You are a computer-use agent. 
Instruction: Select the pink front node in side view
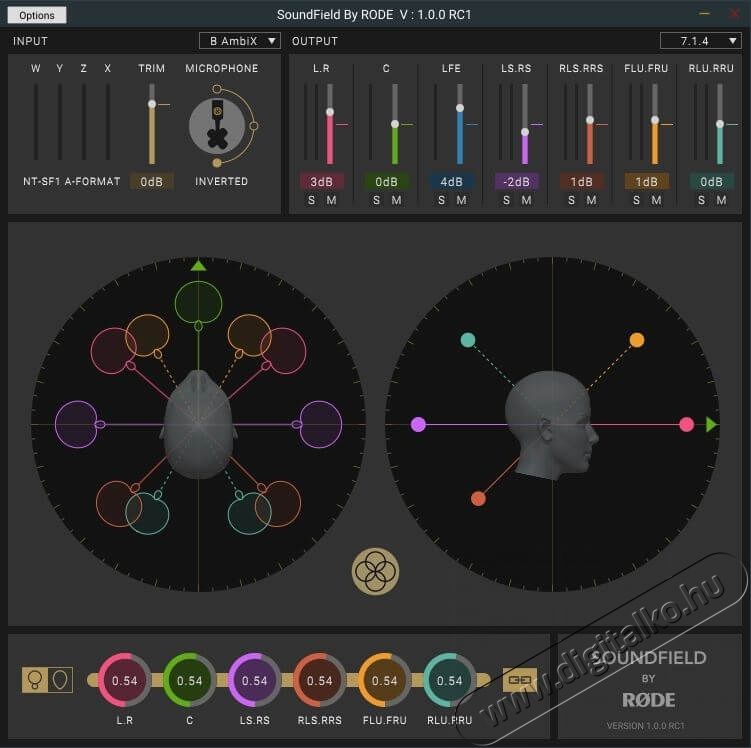pos(686,424)
